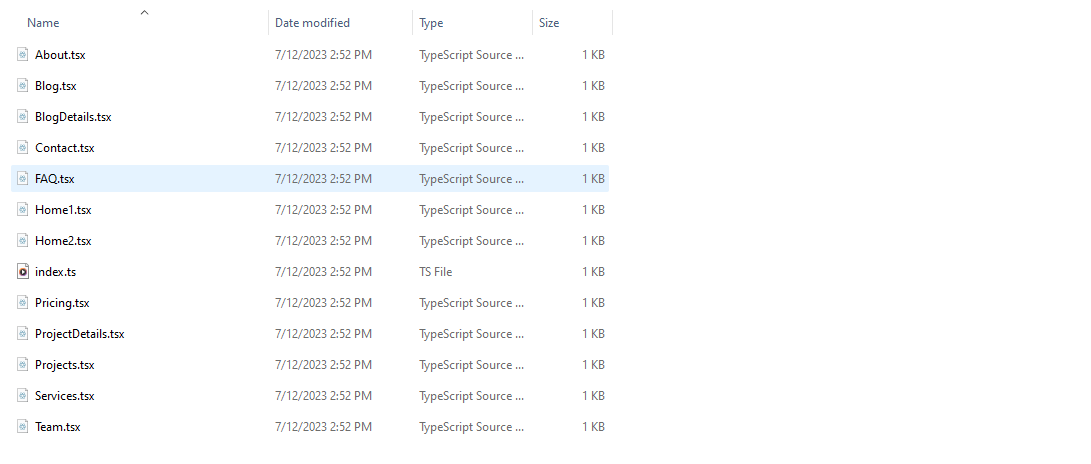Select the ProjectDetails.tsx file name
Screen dimensions: 1091x464
(x=79, y=333)
